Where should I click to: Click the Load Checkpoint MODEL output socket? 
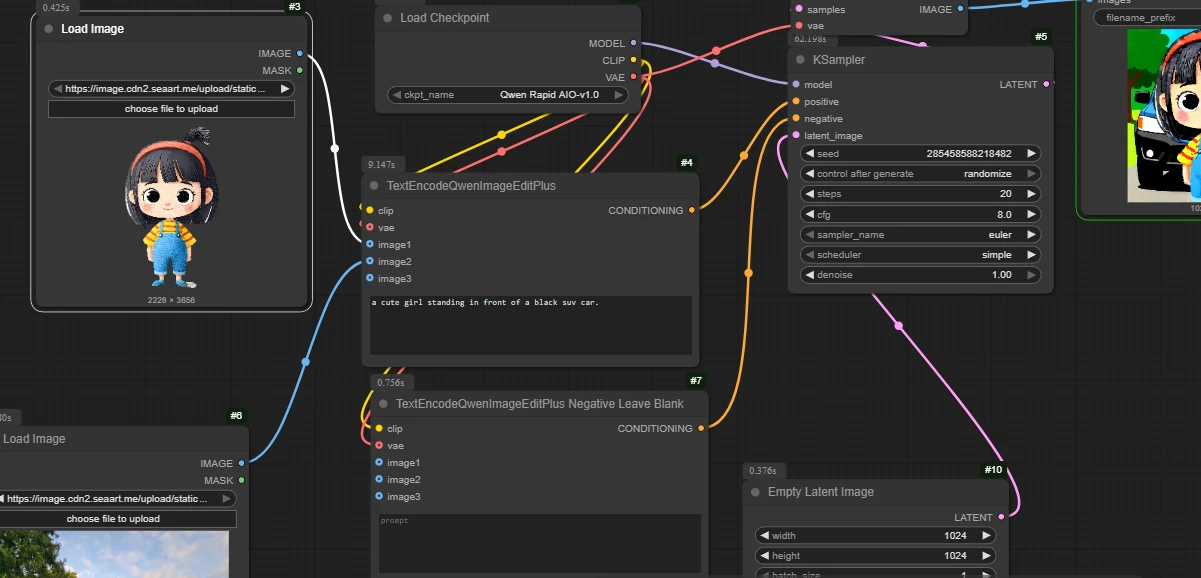tap(634, 44)
